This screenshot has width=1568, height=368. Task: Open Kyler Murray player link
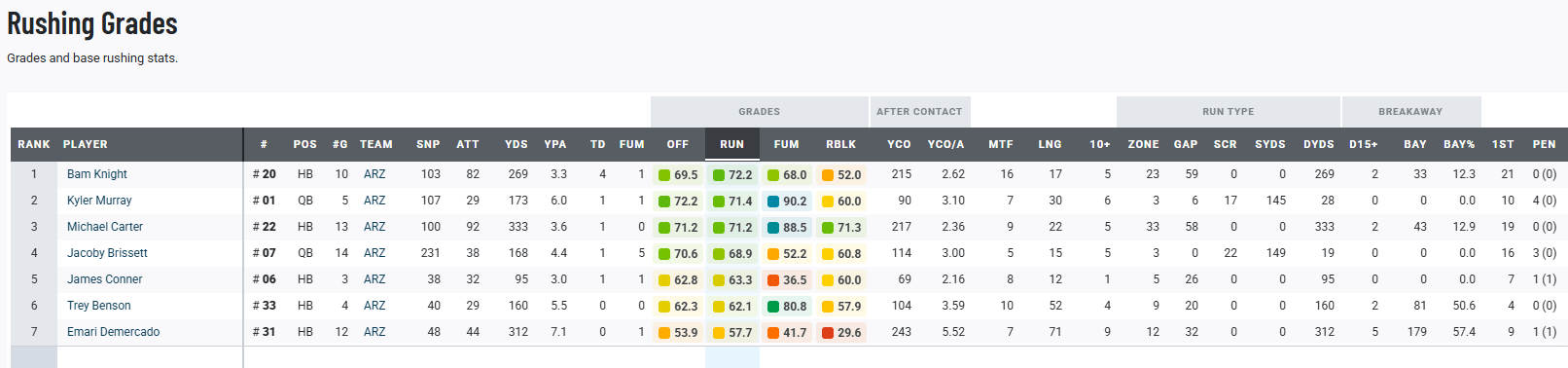99,201
